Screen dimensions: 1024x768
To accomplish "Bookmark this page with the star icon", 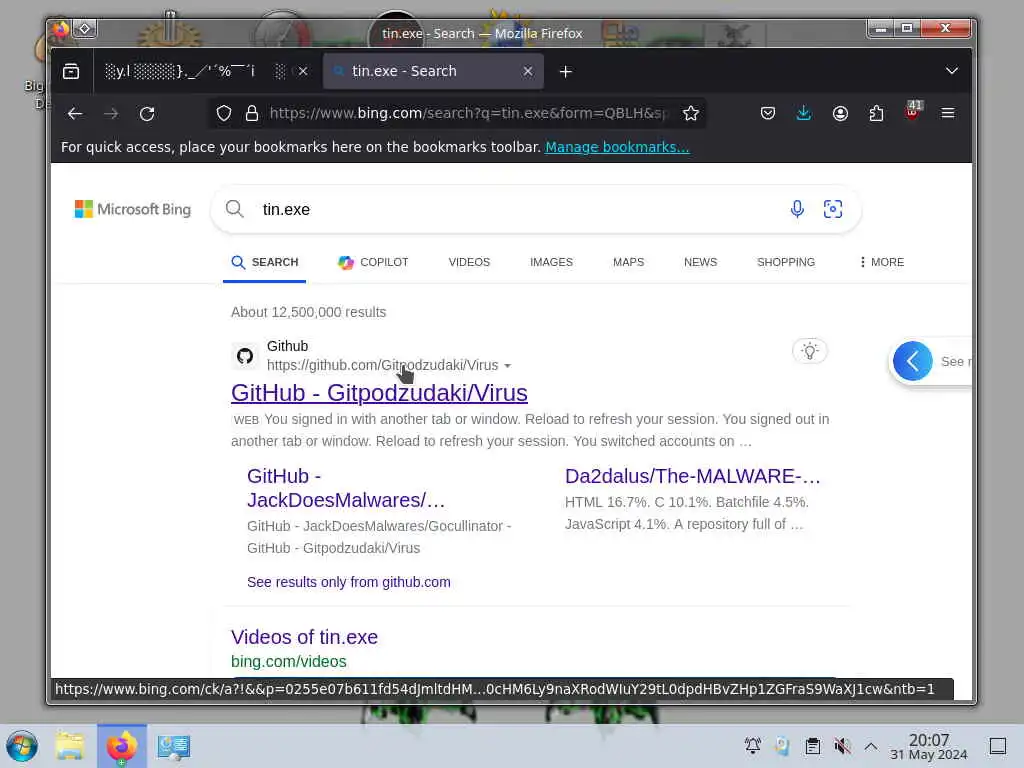I will [x=691, y=114].
